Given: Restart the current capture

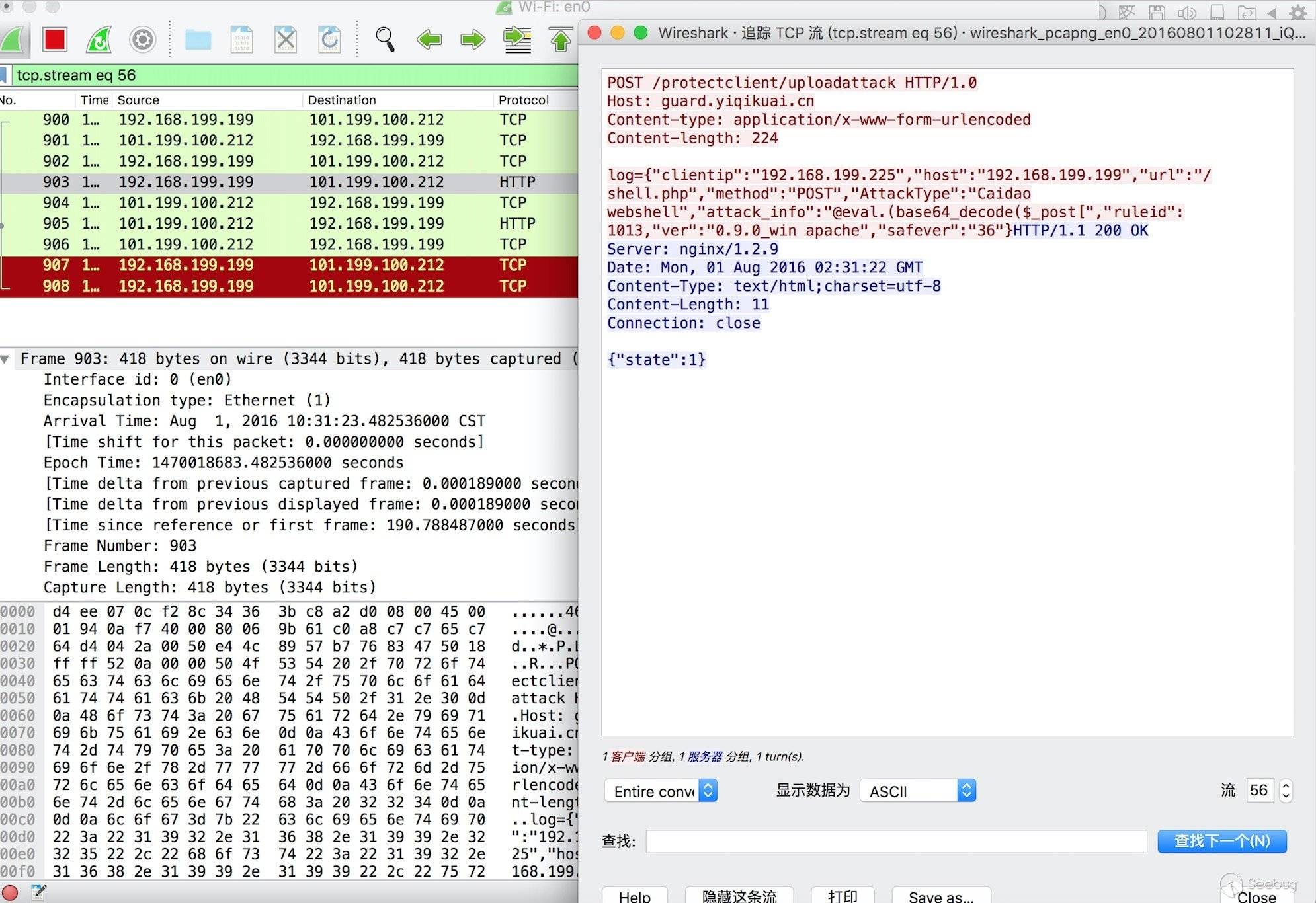Looking at the screenshot, I should click(x=99, y=40).
